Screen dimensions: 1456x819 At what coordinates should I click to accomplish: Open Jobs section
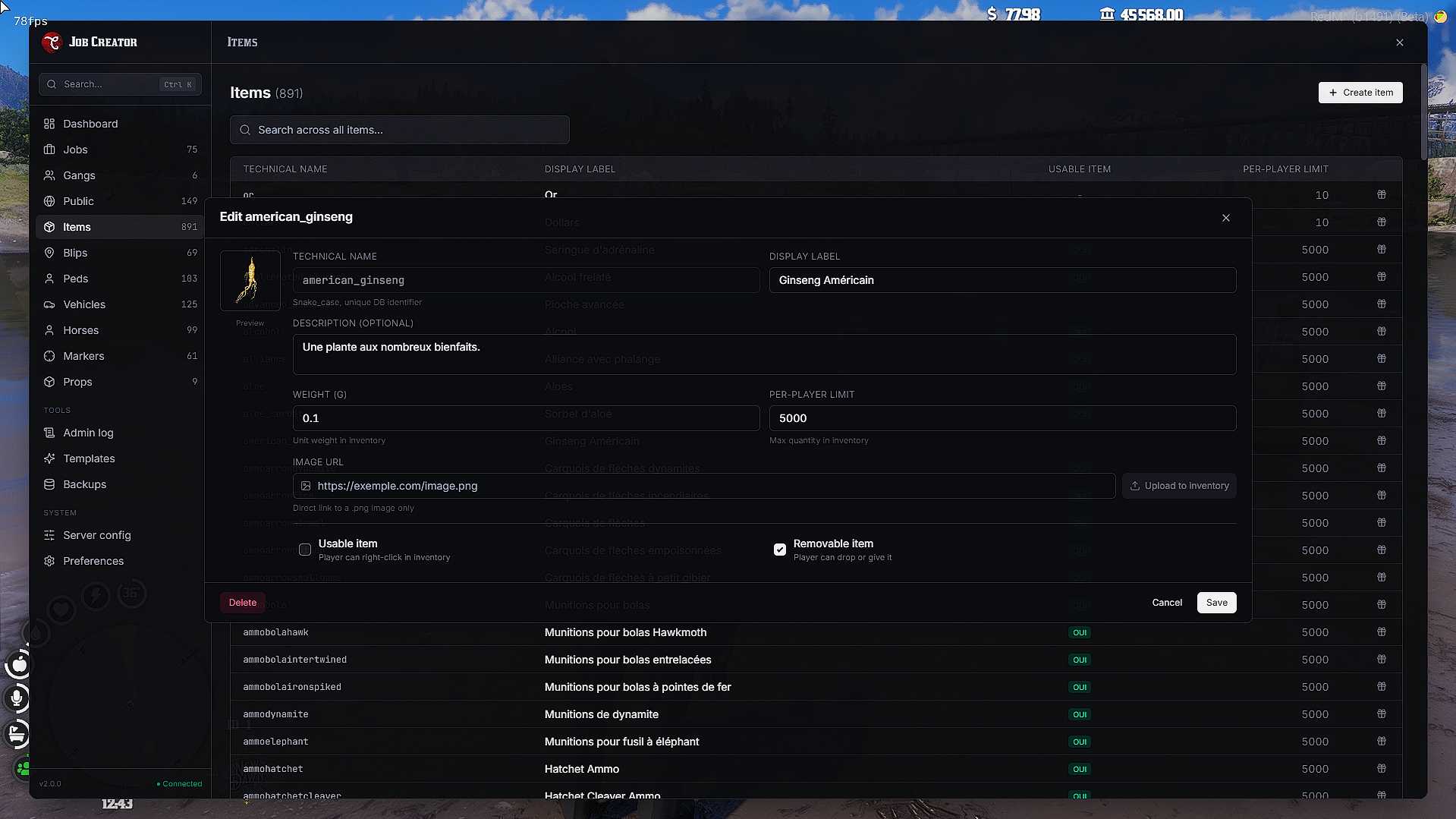click(119, 150)
